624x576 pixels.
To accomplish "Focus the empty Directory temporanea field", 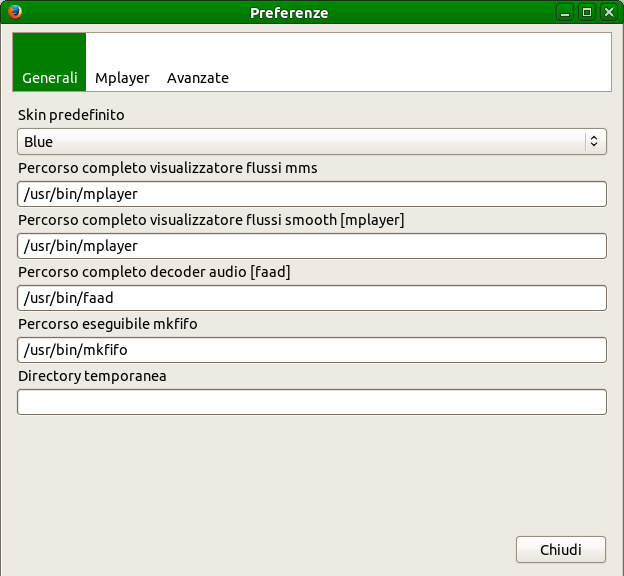I will 312,402.
